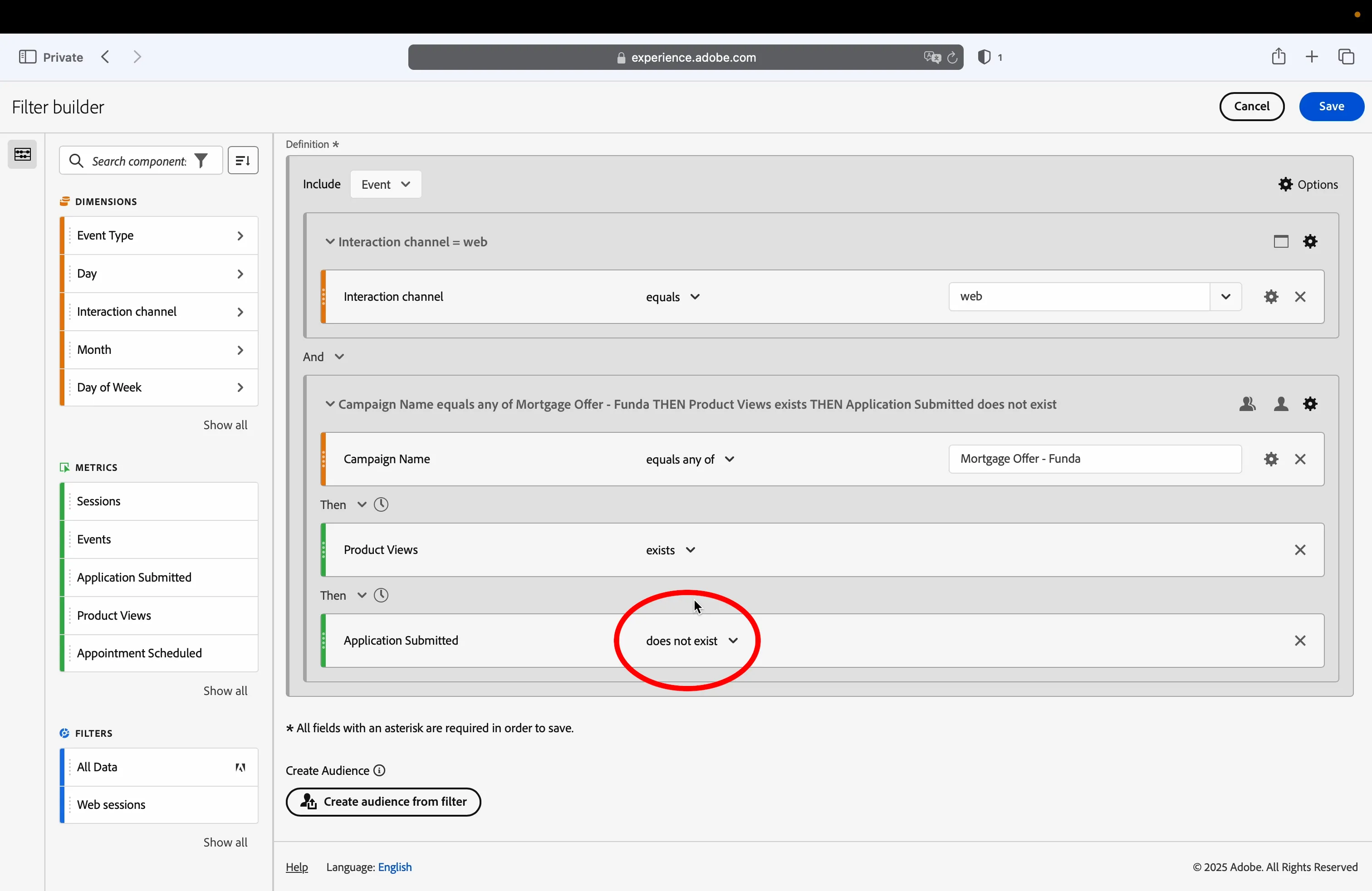Click Create audience from filter
1372x891 pixels.
[383, 802]
